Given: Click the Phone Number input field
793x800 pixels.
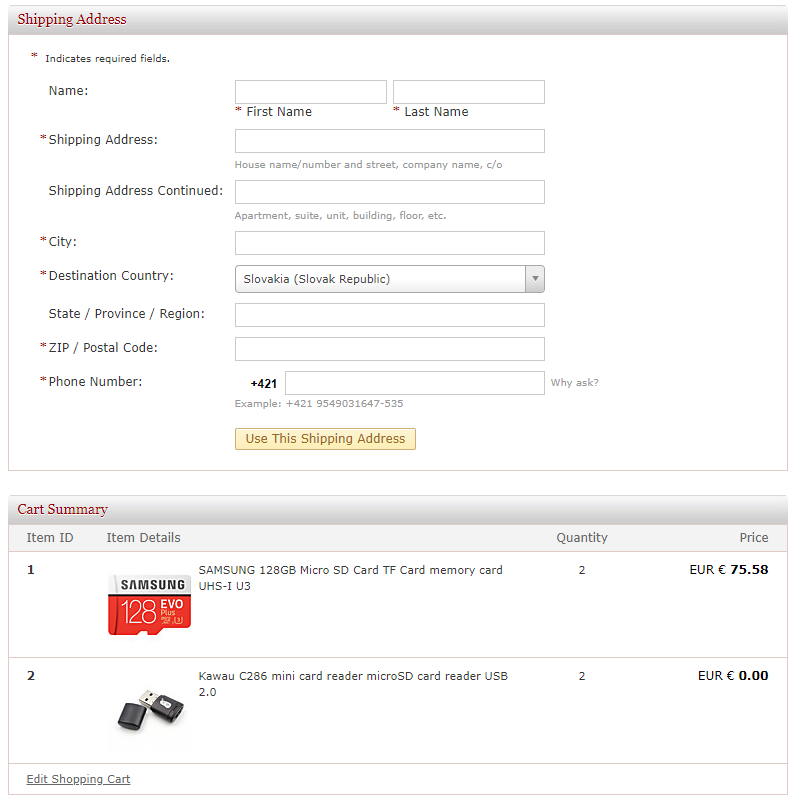Looking at the screenshot, I should 414,383.
